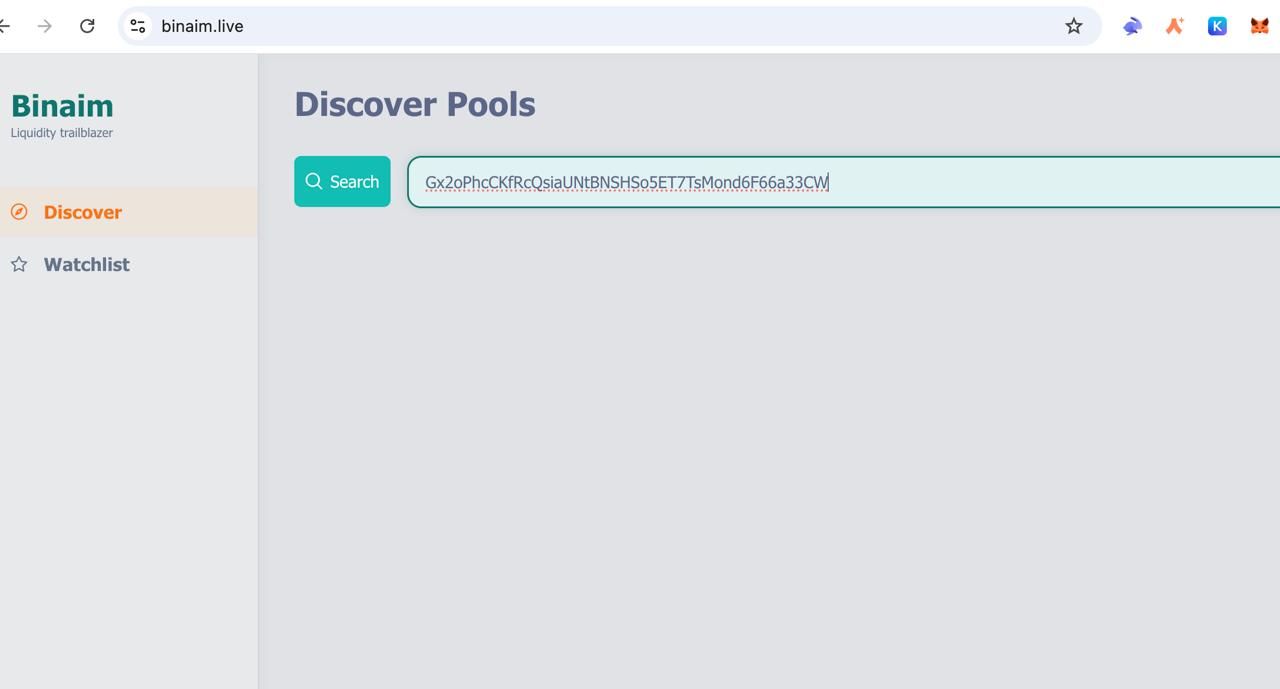Bookmark this page with the star icon
Screen dimensions: 1280x689
(1073, 26)
